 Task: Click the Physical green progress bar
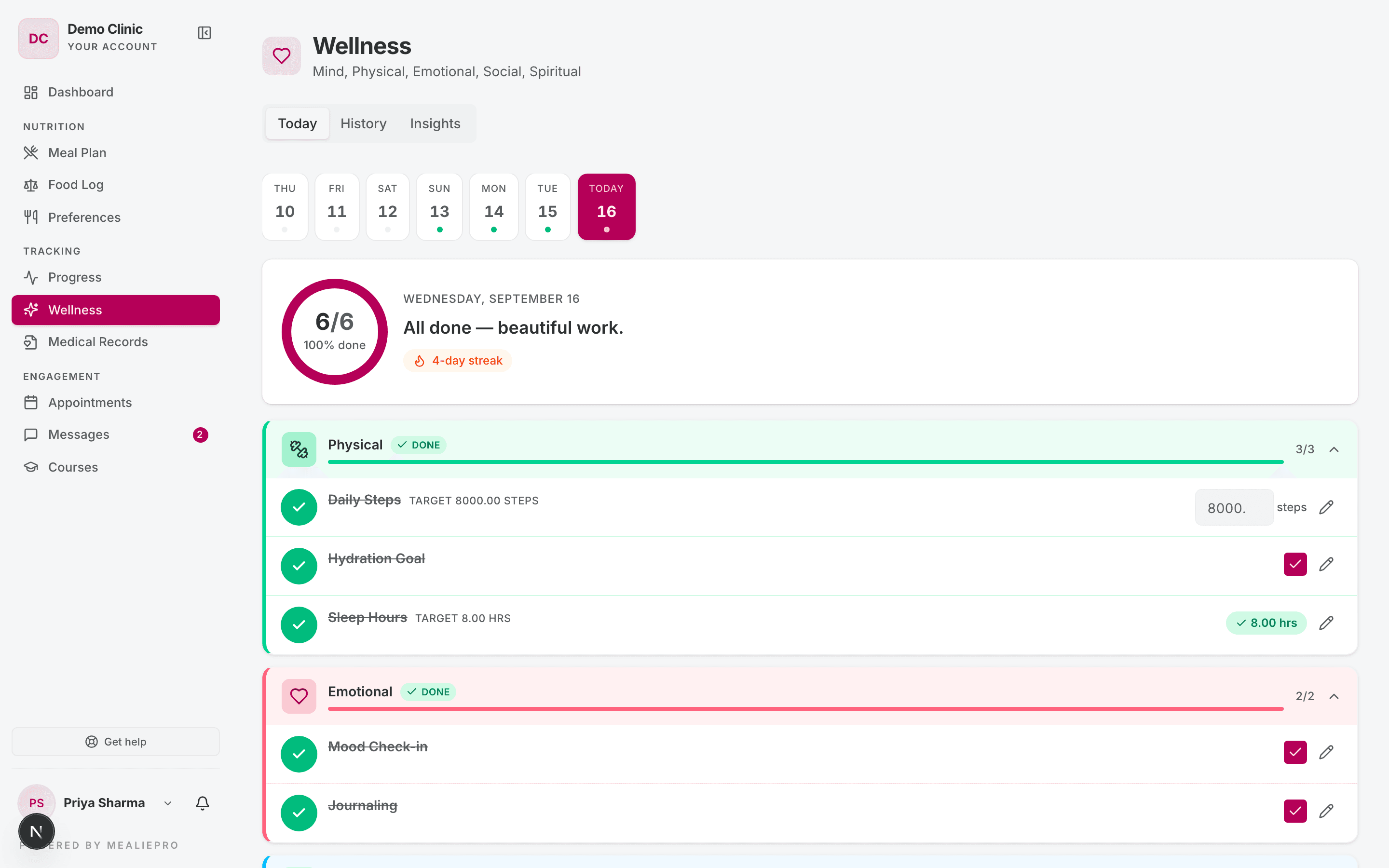tap(805, 461)
